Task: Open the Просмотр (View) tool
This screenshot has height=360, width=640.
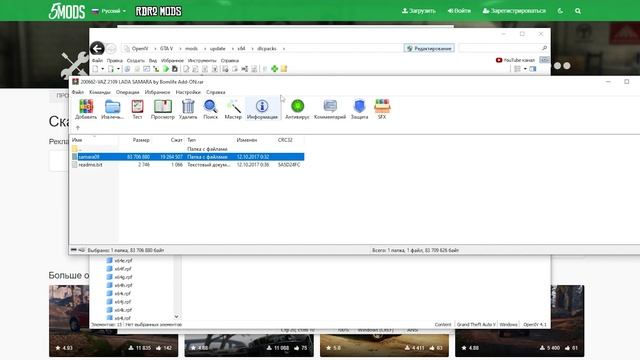Action: 162,109
